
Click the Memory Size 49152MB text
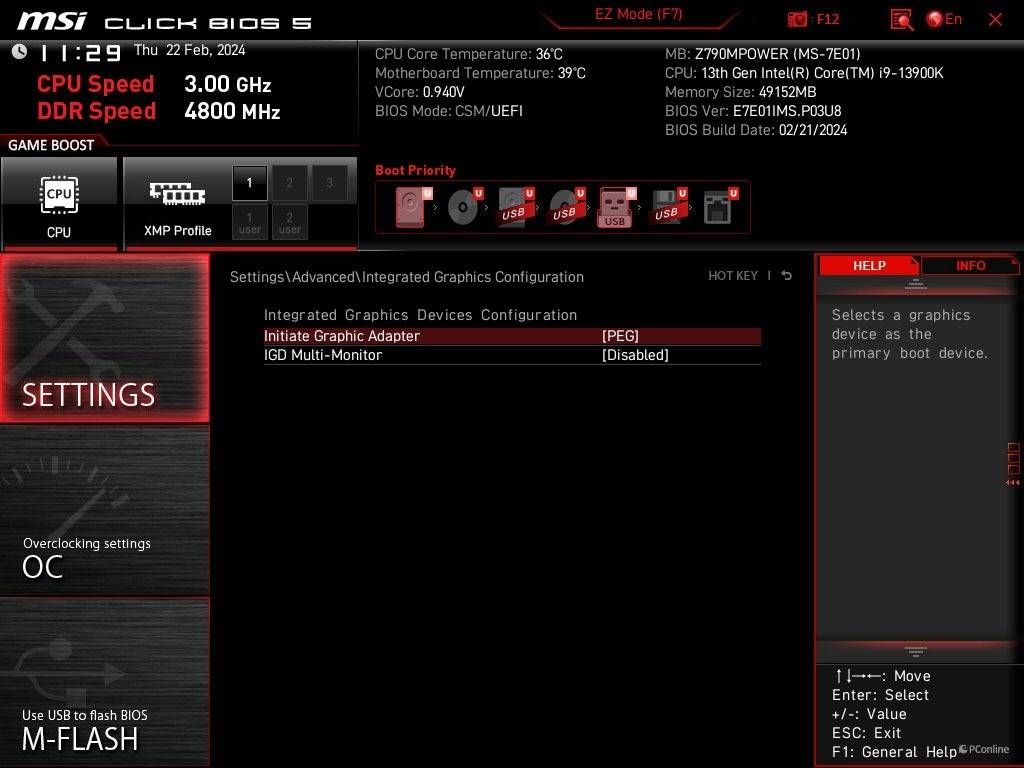click(740, 92)
